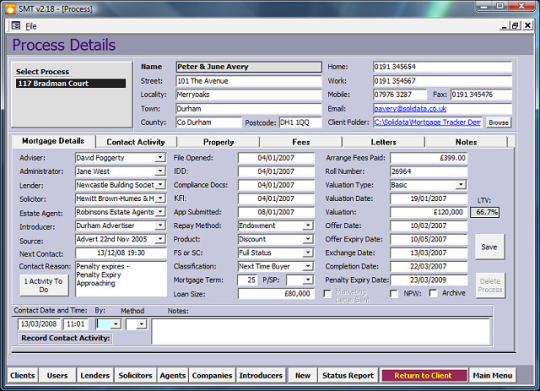Open the Source dropdown
The height and width of the screenshot is (391, 540).
160,239
